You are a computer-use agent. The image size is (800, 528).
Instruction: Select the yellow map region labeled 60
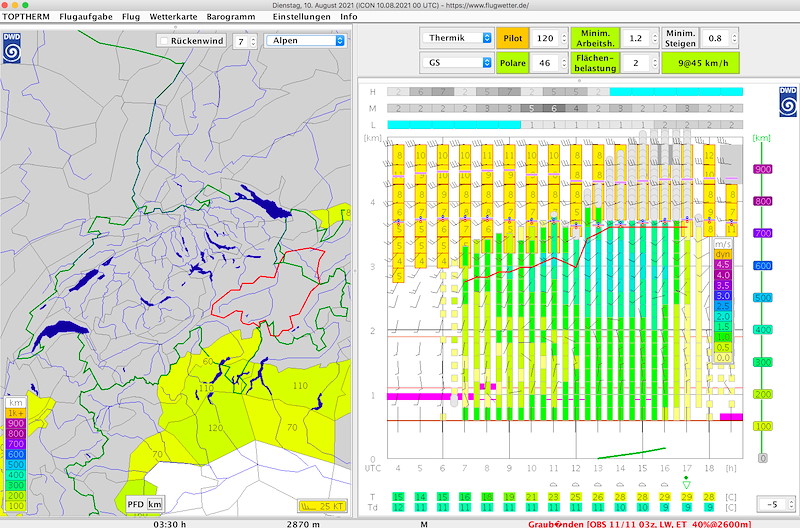click(x=208, y=361)
